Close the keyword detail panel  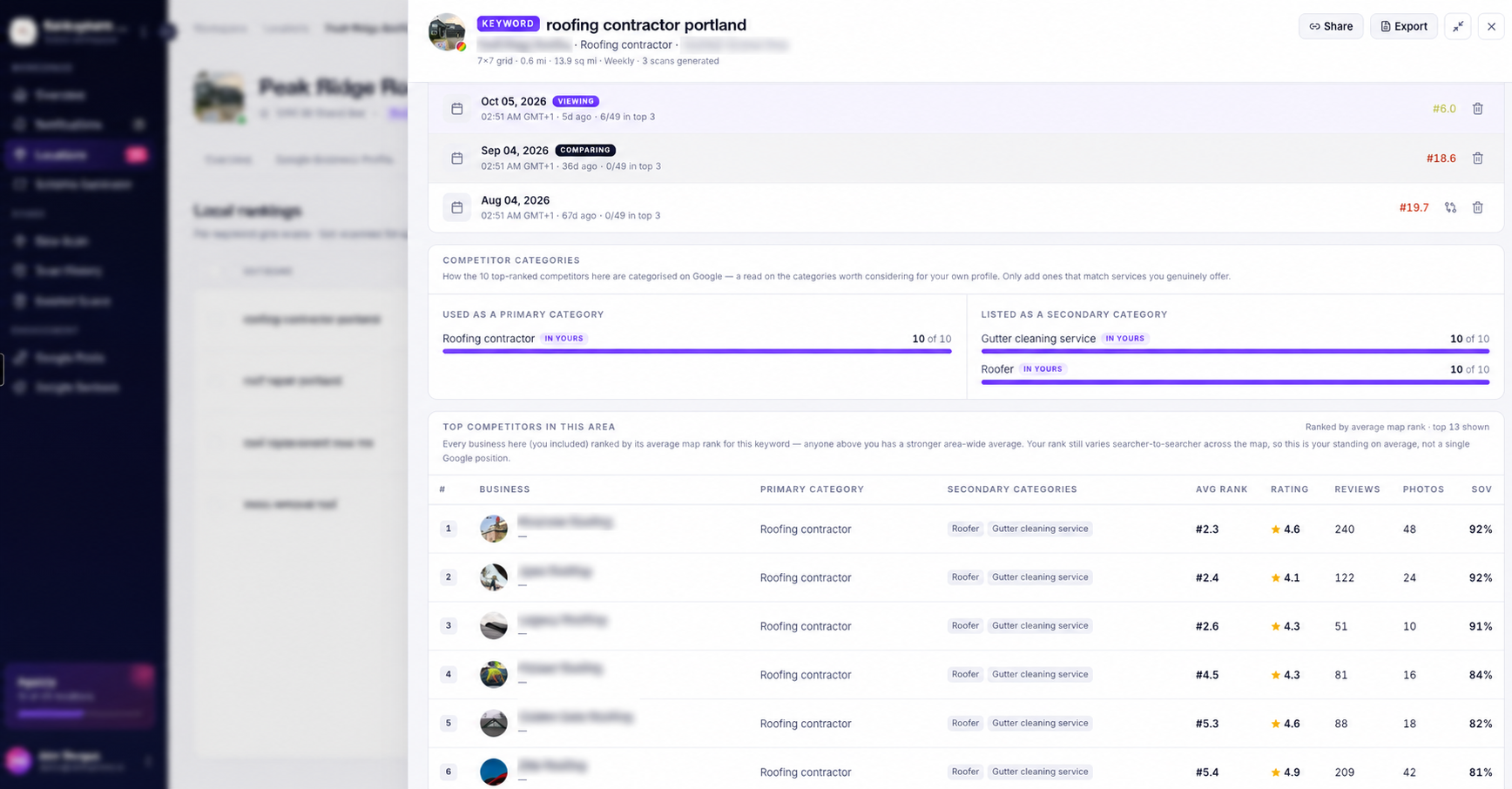(1491, 26)
